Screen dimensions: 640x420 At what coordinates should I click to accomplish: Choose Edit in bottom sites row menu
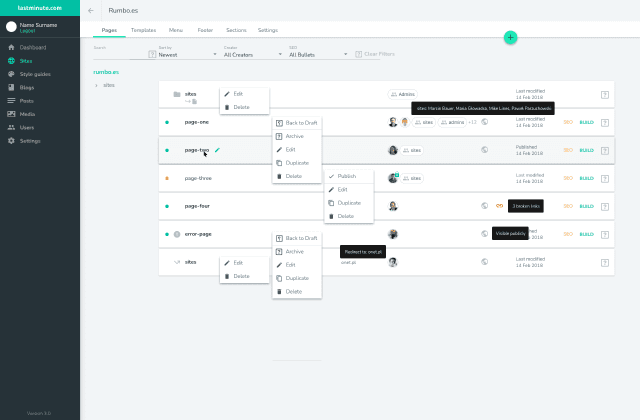(244, 263)
